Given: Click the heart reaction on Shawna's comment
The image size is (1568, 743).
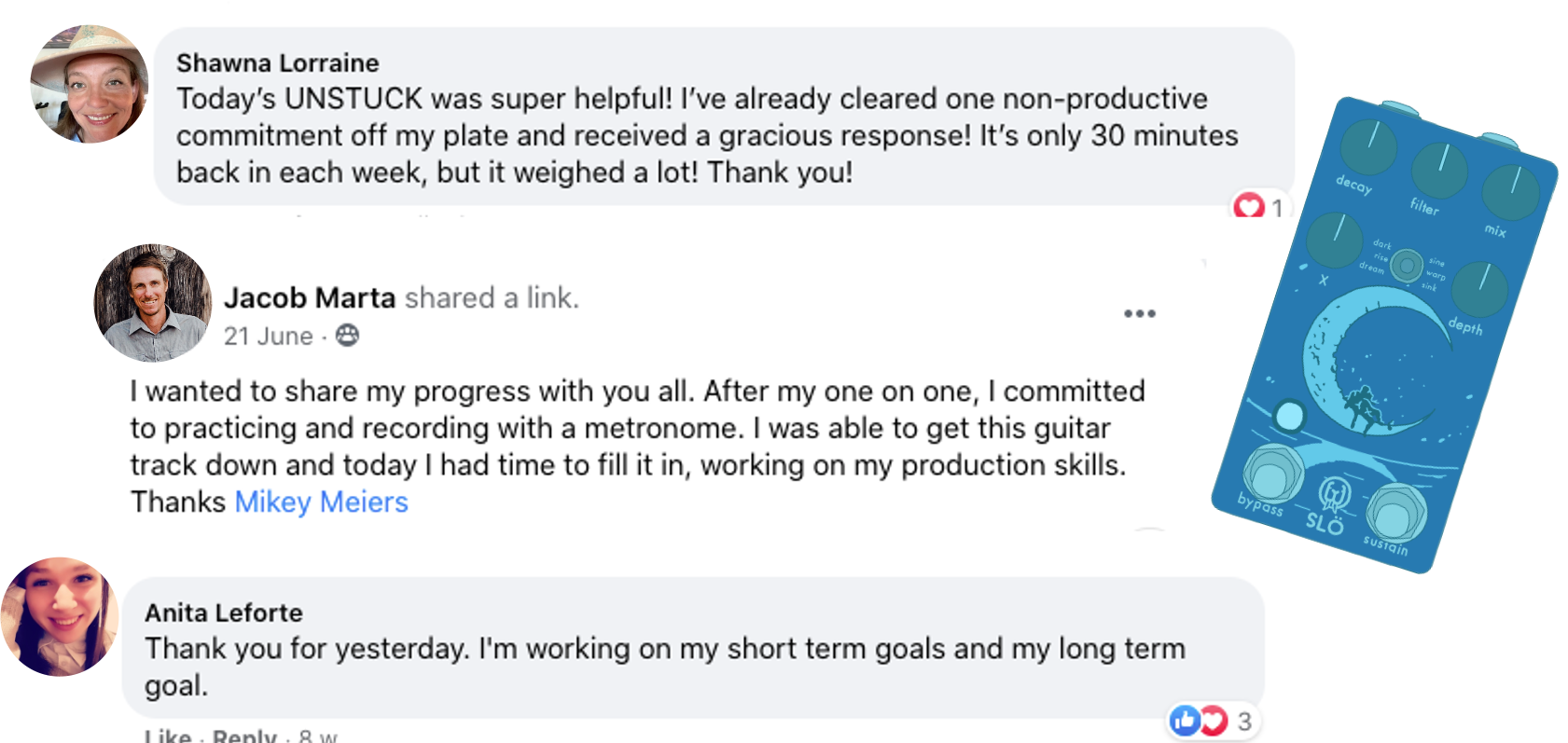Looking at the screenshot, I should pos(1248,206).
